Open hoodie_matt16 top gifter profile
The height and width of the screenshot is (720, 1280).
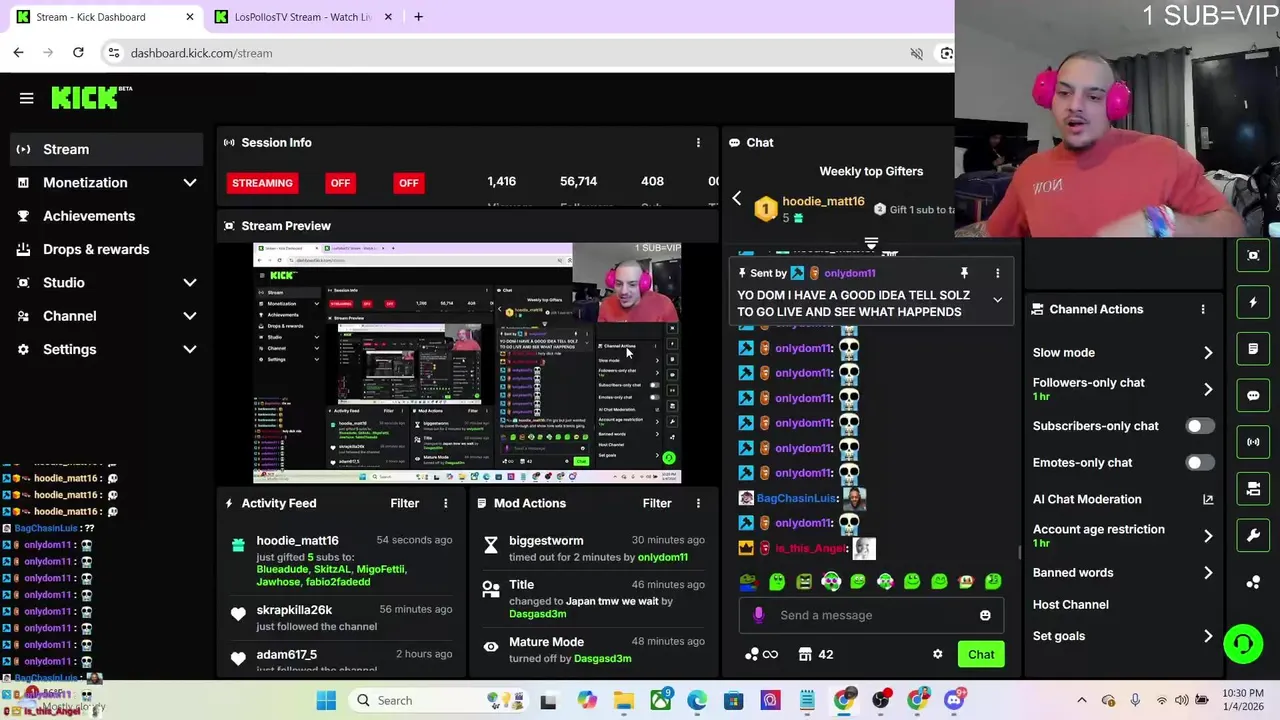823,201
